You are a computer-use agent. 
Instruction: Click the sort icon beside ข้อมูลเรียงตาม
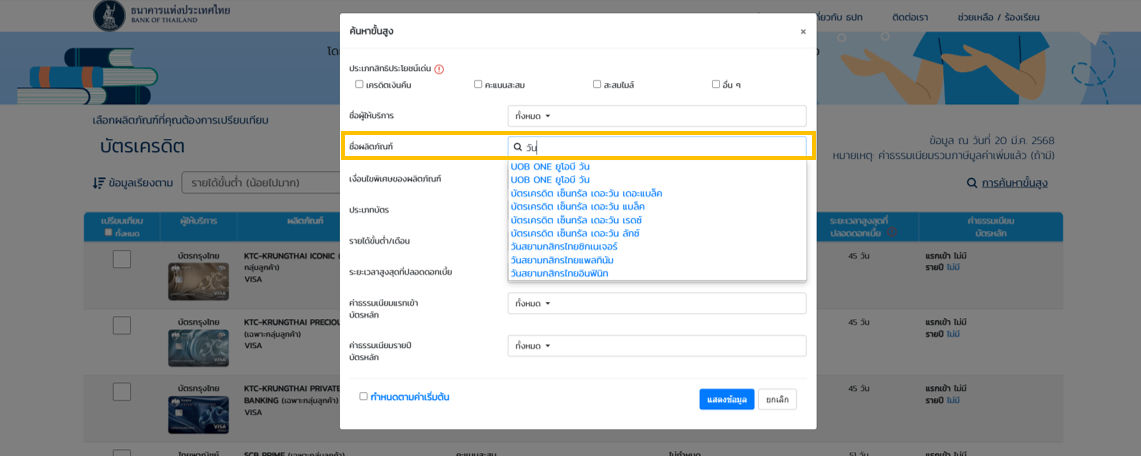pos(99,183)
